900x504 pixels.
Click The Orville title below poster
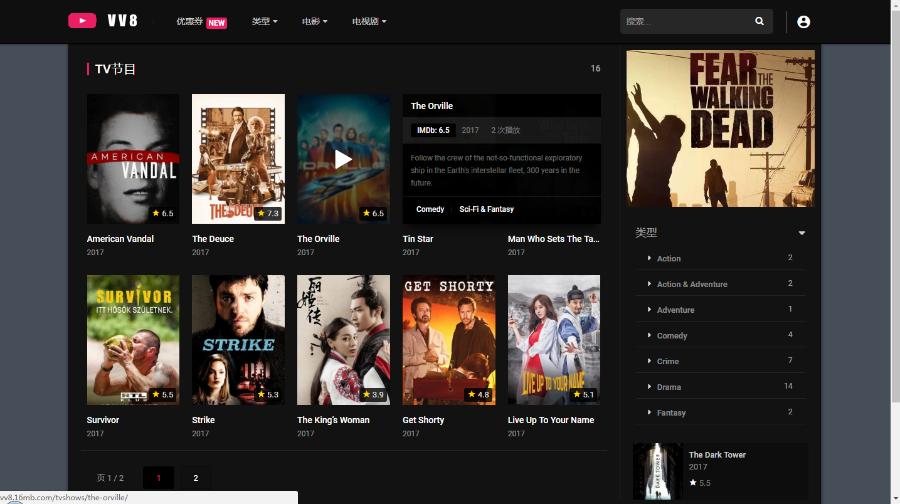click(x=318, y=239)
